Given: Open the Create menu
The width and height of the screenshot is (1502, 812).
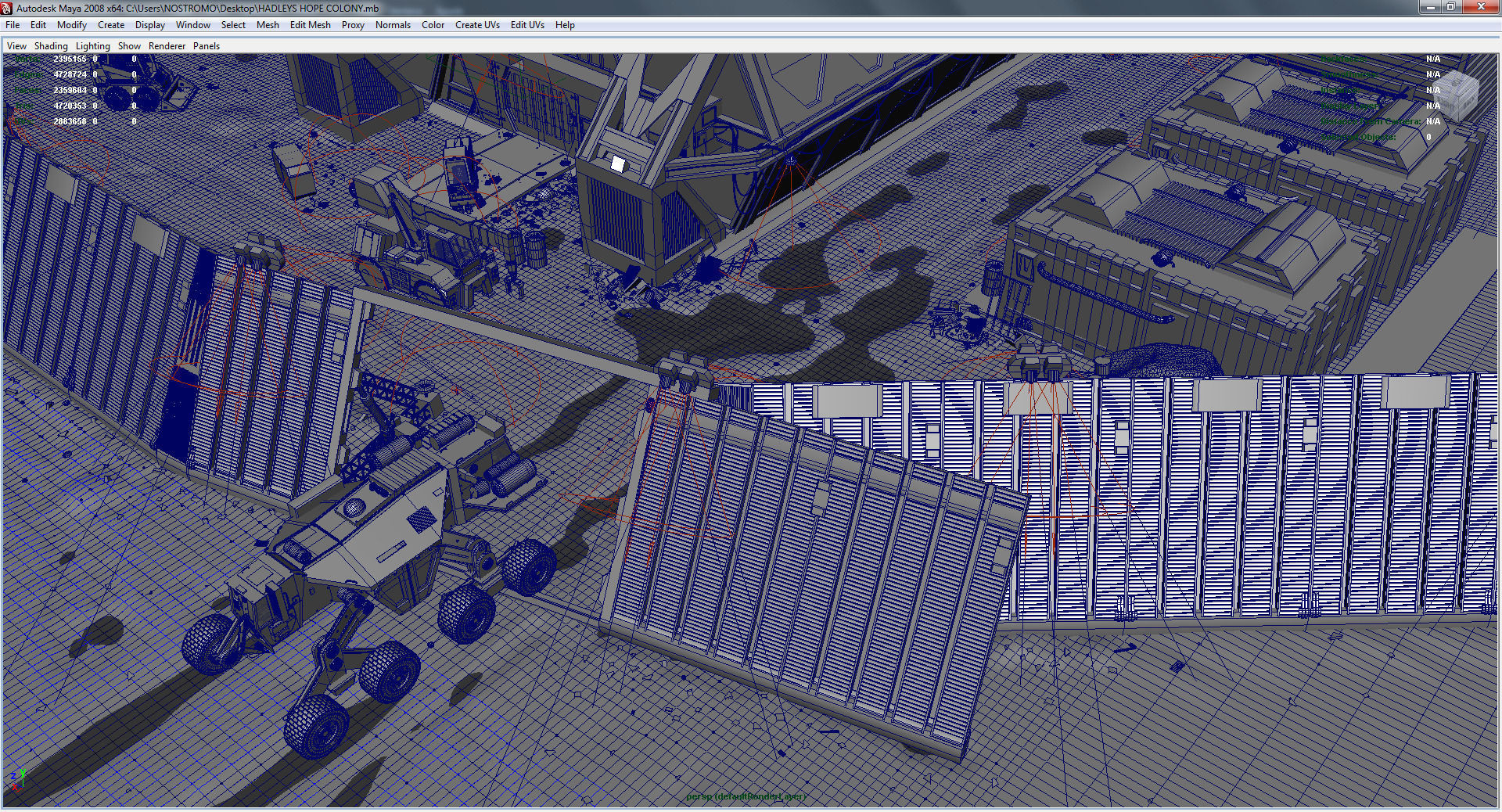Looking at the screenshot, I should click(x=111, y=25).
